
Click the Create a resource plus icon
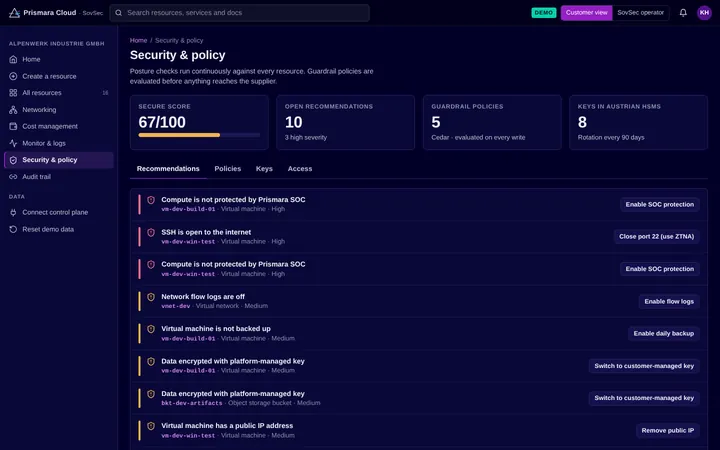tap(13, 76)
